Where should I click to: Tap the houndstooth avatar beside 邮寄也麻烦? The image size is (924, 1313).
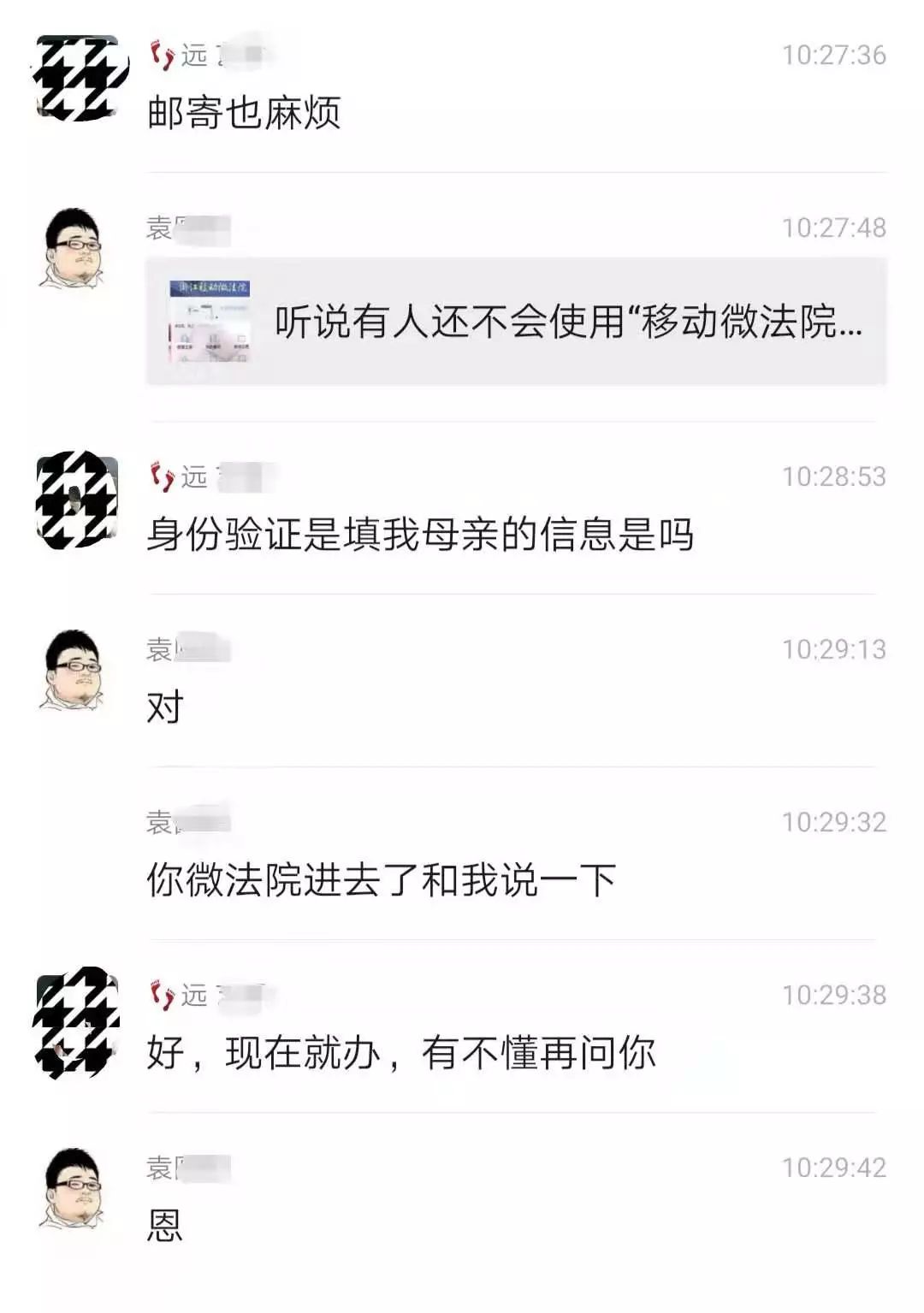point(77,77)
